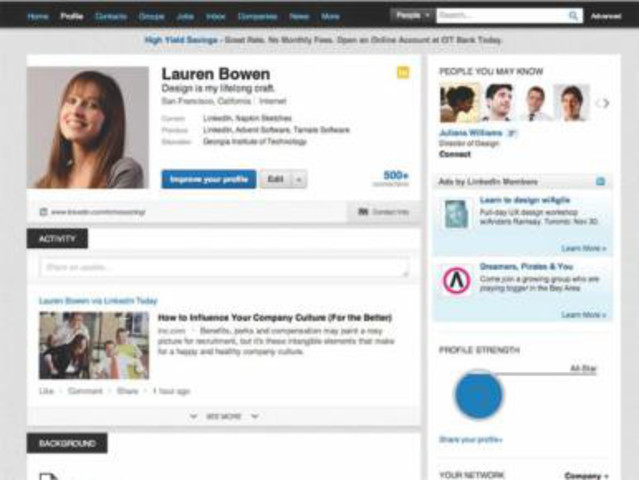Click Contact Info button

384,212
